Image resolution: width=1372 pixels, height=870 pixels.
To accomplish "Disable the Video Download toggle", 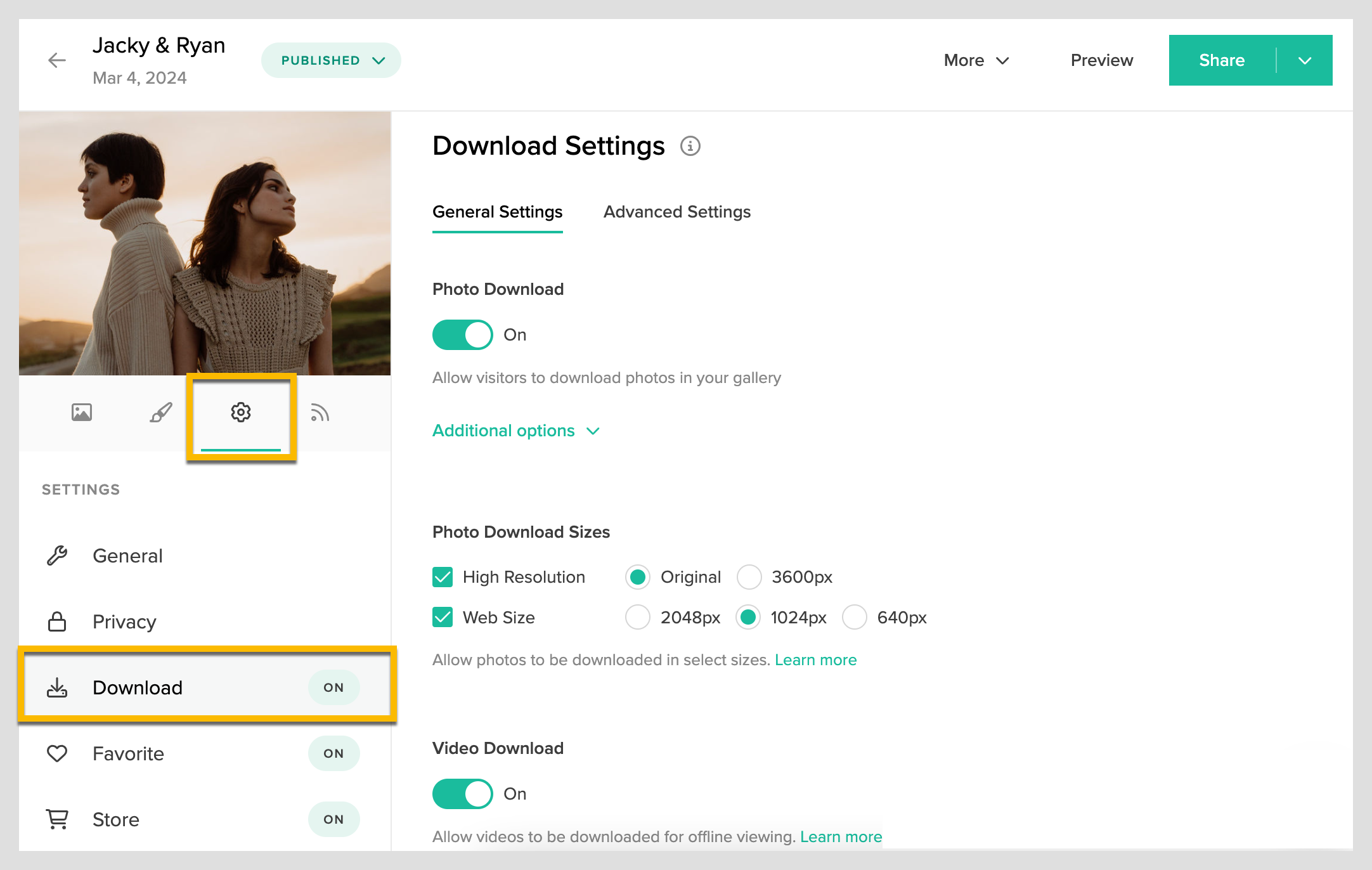I will tap(463, 794).
